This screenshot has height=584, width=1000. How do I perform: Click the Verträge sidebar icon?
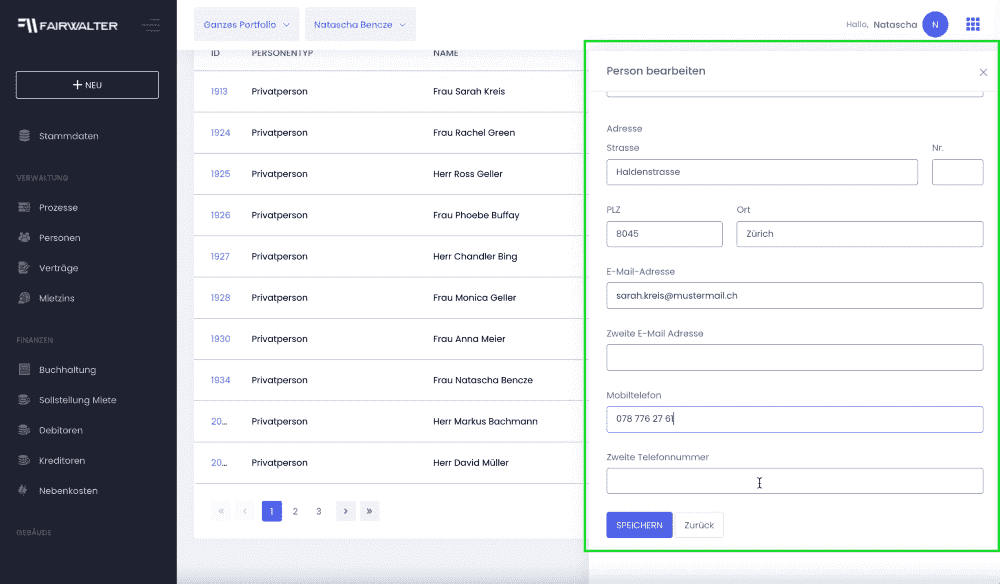pos(25,268)
